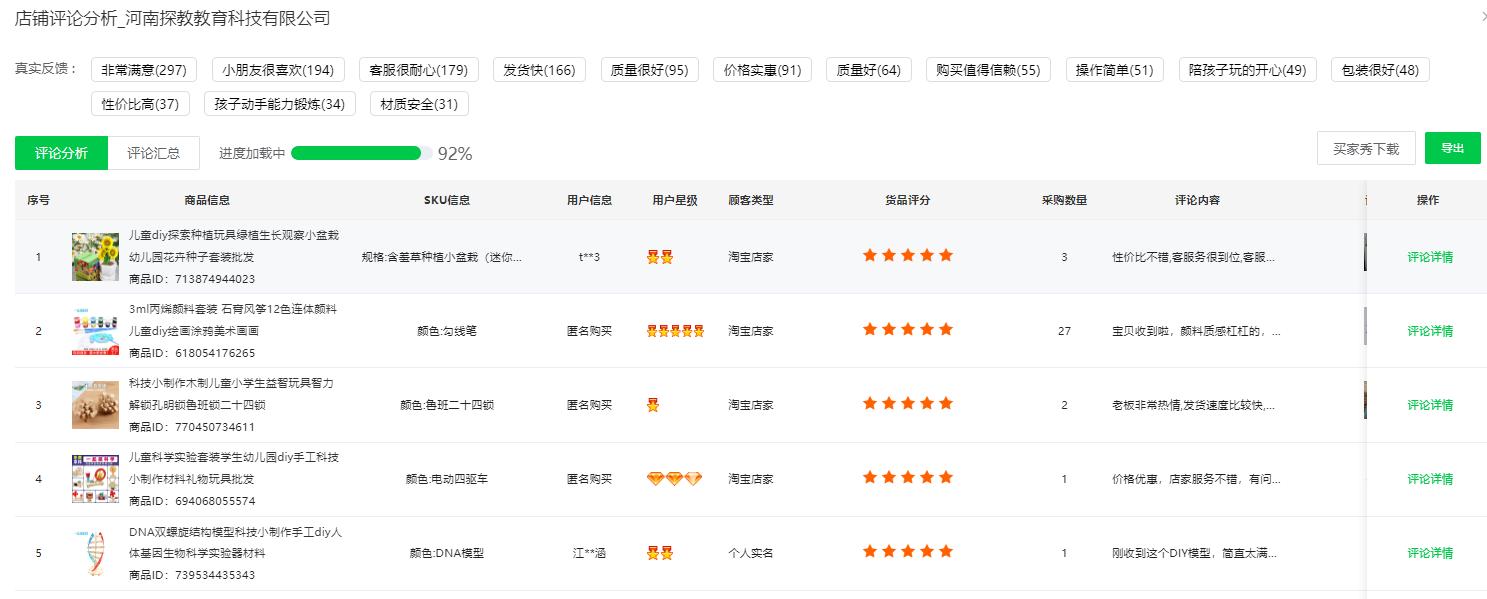This screenshot has width=1487, height=599.
Task: Click the collapse arrow at top right
Action: 1483,17
